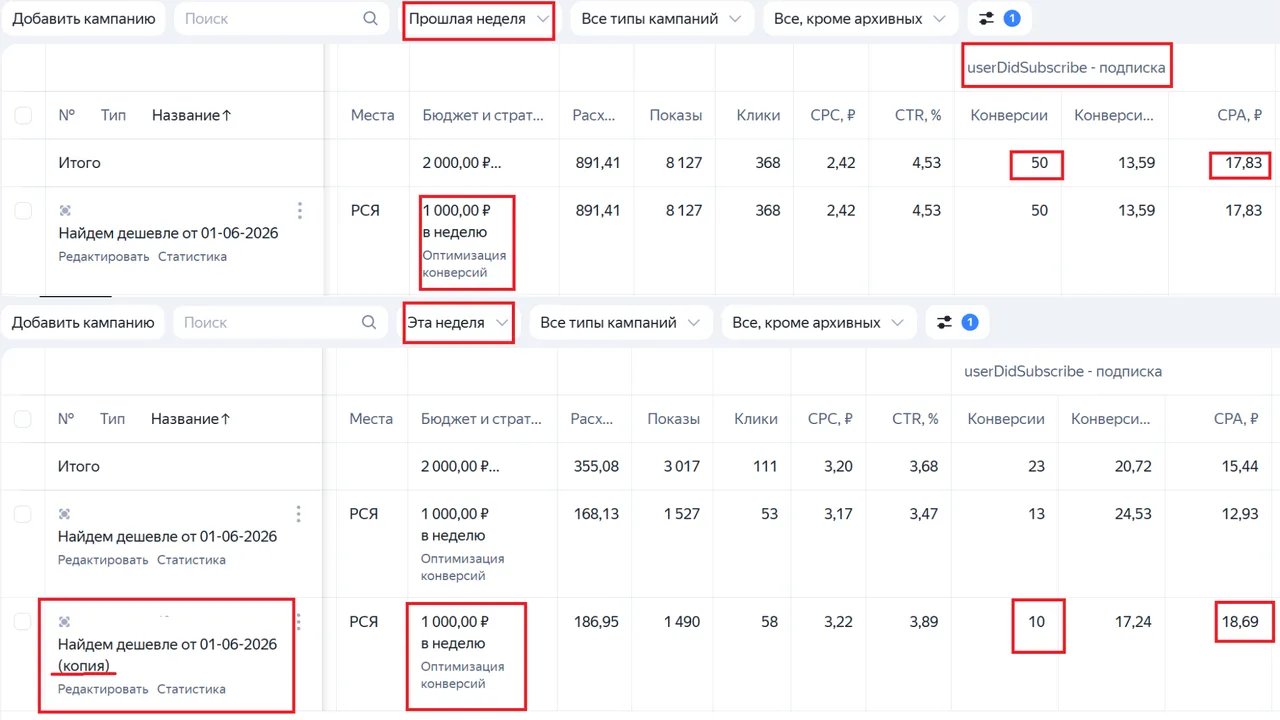The width and height of the screenshot is (1280, 720).
Task: Sort by 'Название' header in the 'Прошлая неделя' table
Action: tap(192, 115)
